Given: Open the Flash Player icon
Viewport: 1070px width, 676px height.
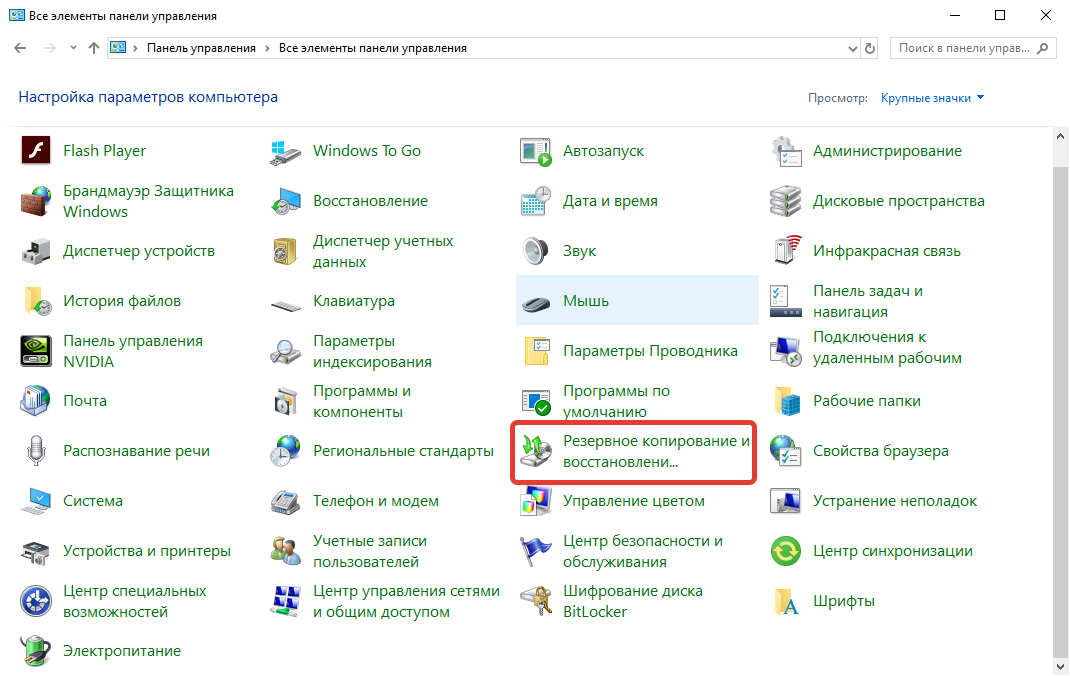Looking at the screenshot, I should (x=36, y=151).
